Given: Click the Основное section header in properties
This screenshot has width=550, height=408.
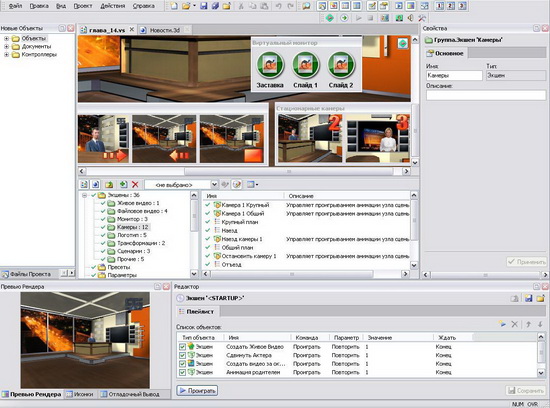Looking at the screenshot, I should [445, 53].
